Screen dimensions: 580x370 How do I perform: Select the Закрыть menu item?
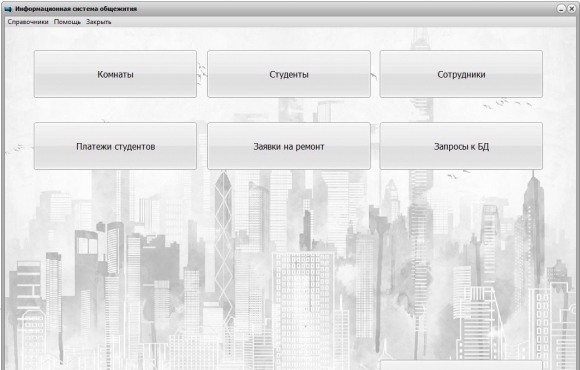pos(98,22)
